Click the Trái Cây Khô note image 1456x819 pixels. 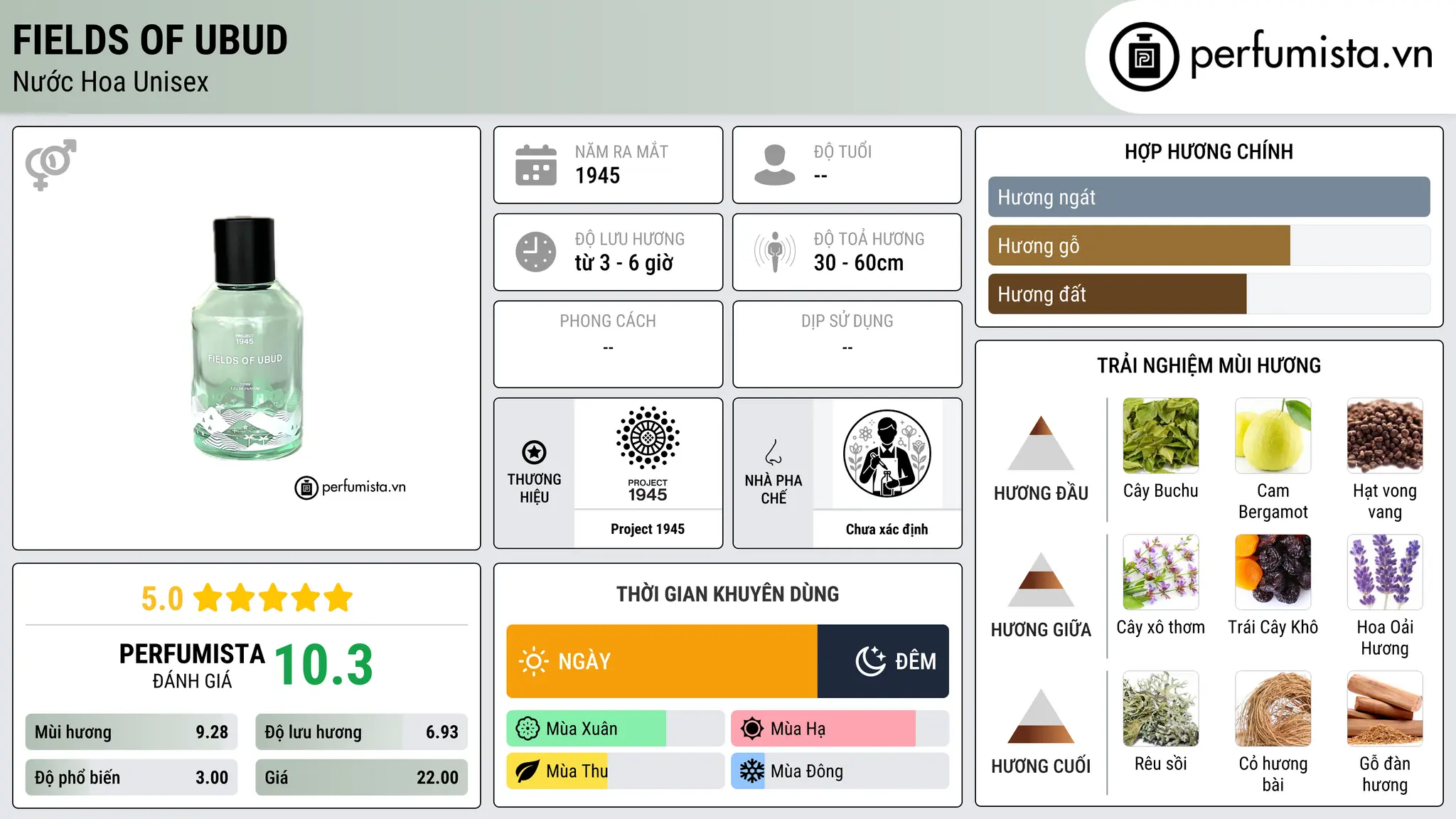click(1273, 572)
